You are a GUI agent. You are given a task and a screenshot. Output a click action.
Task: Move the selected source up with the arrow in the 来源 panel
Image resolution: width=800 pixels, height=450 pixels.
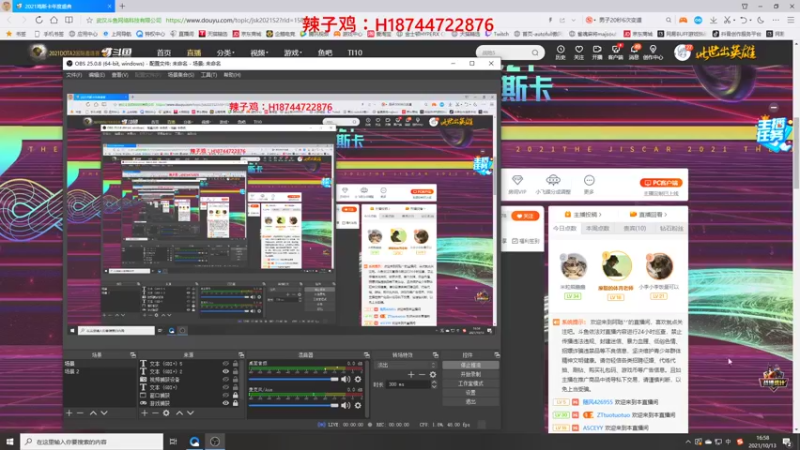(179, 413)
